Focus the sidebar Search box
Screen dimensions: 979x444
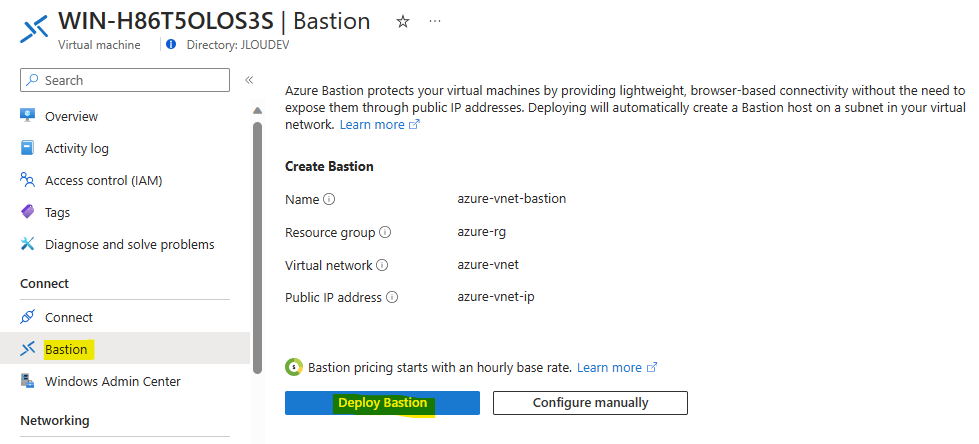(125, 80)
